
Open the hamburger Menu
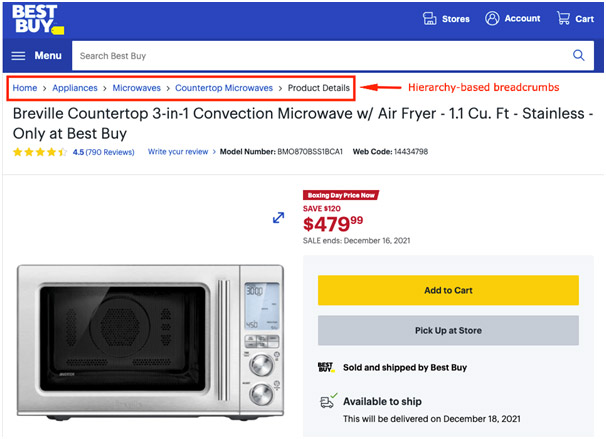[x=36, y=56]
